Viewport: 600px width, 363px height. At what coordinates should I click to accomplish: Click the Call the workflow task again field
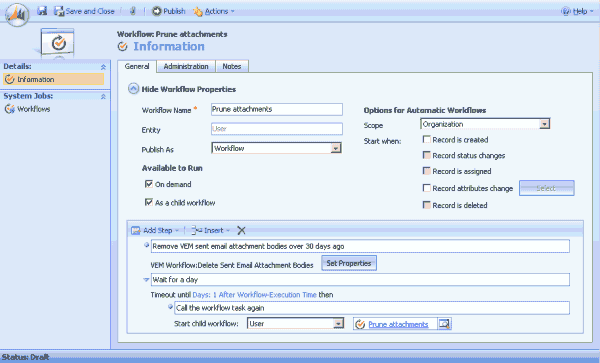tap(372, 308)
